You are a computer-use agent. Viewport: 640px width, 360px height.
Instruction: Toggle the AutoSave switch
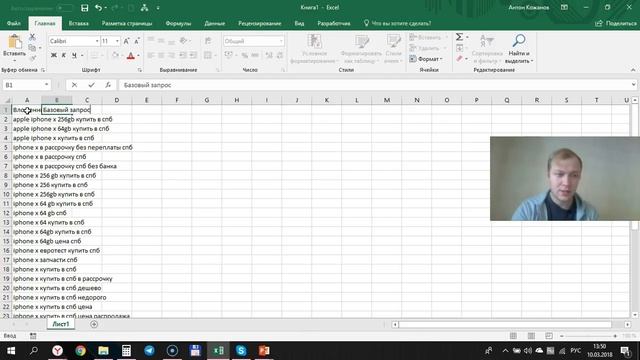pyautogui.click(x=64, y=8)
